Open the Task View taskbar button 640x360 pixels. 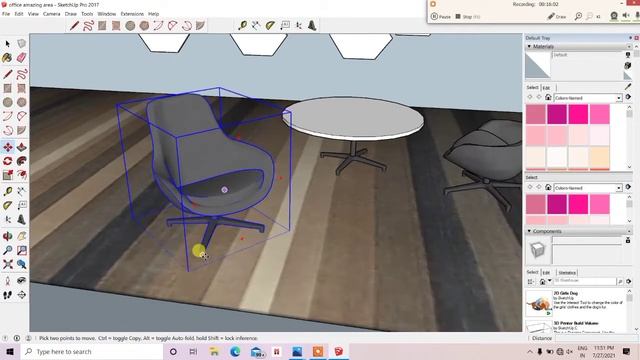tap(193, 351)
